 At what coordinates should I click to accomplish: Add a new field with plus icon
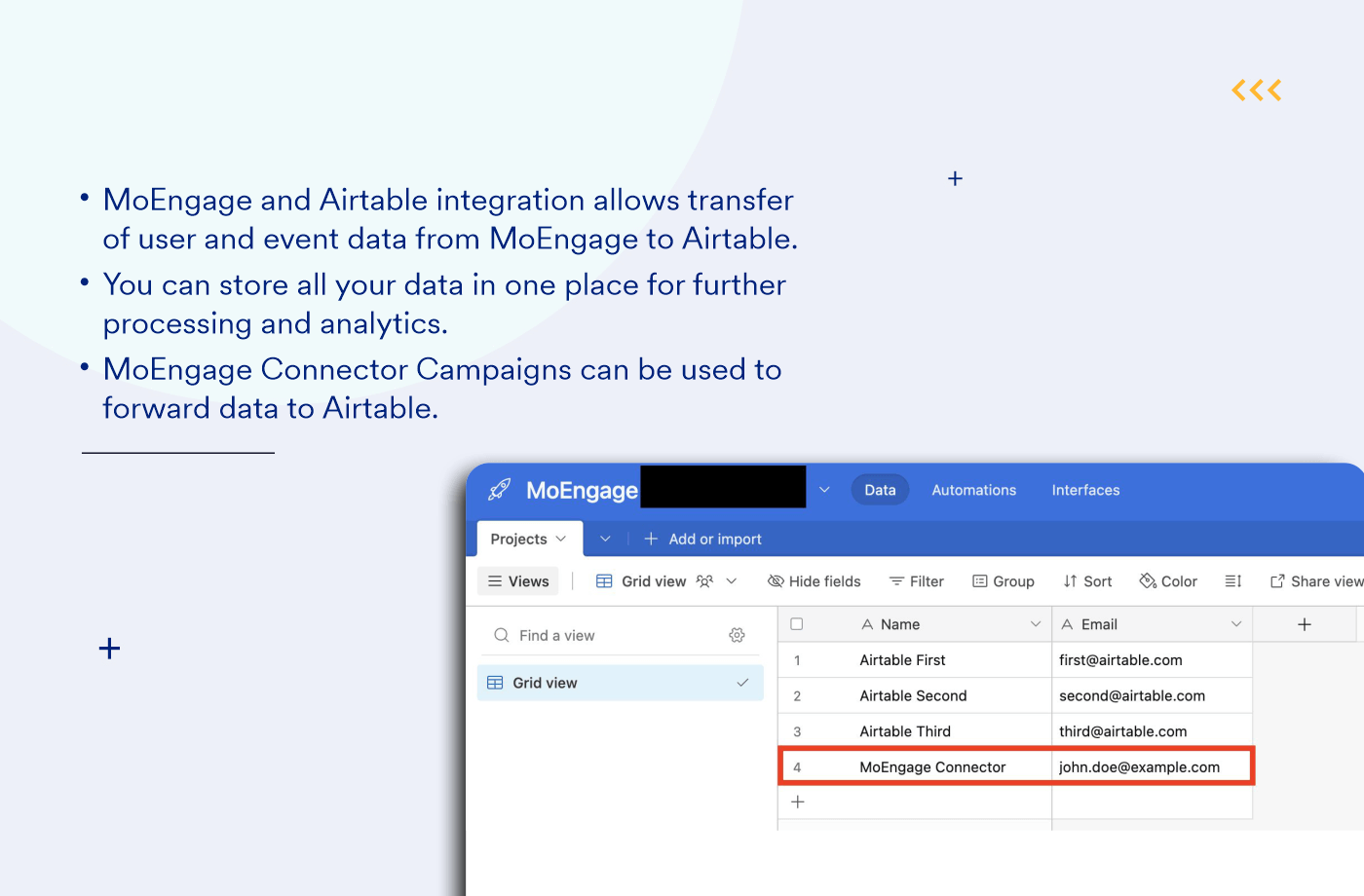tap(1305, 624)
